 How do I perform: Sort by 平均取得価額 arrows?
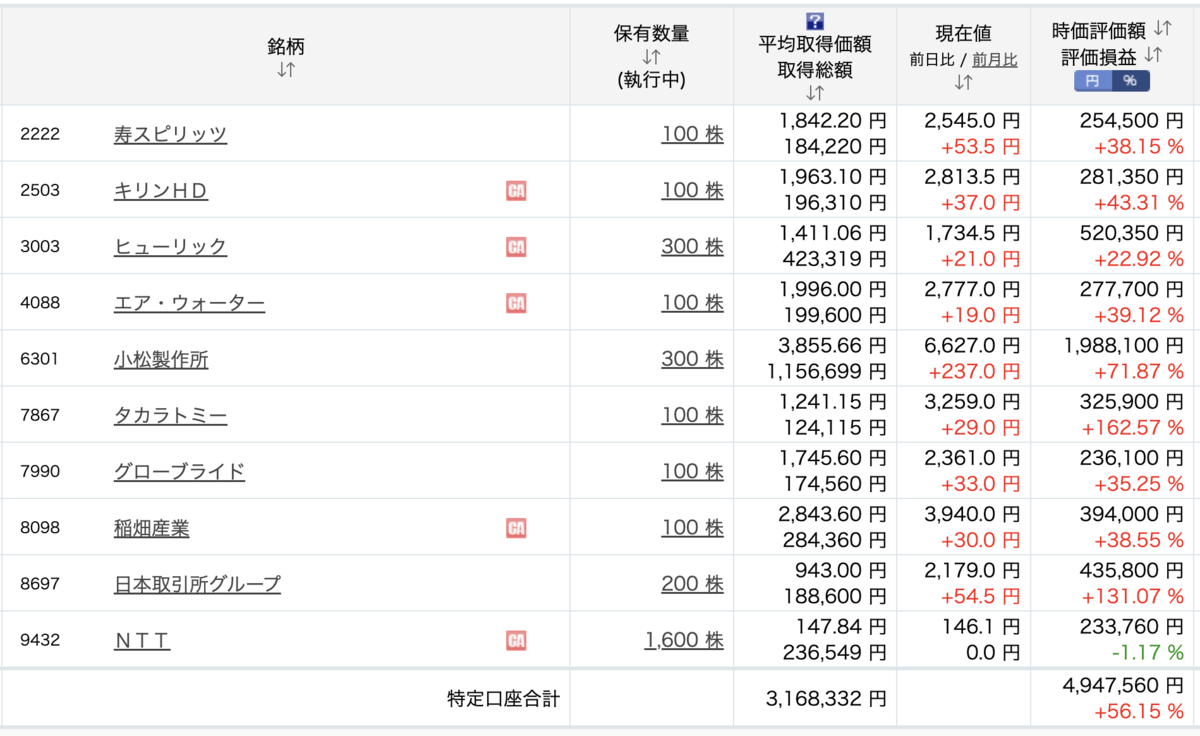815,93
